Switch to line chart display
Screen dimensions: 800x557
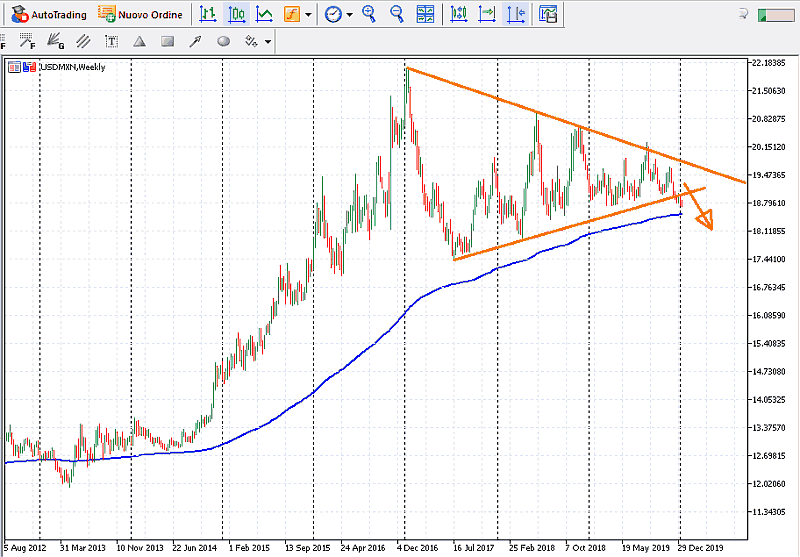click(x=264, y=14)
